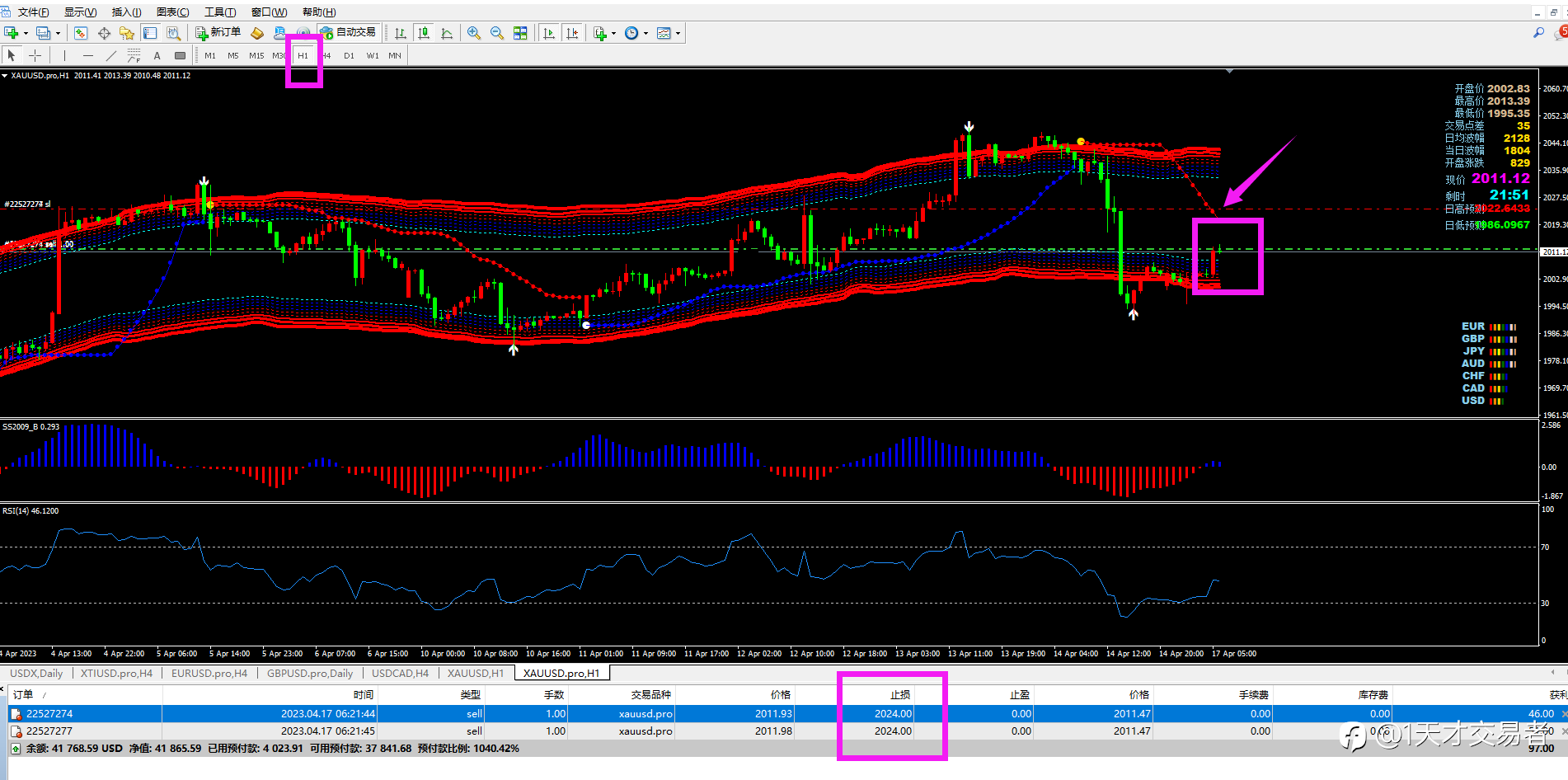Toggle the Navigator panel
Screen dimensions: 1568x780
[x=127, y=33]
